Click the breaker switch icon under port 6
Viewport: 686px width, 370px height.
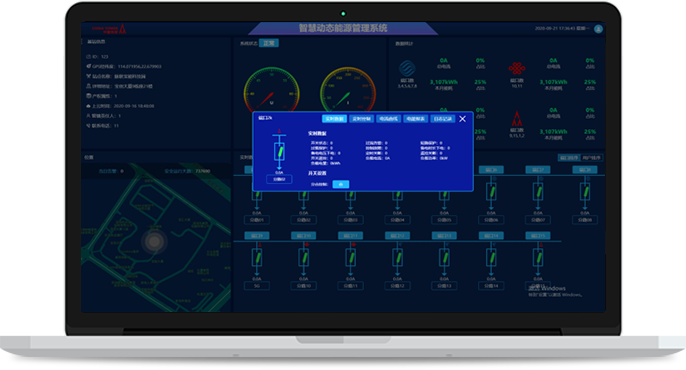(491, 192)
